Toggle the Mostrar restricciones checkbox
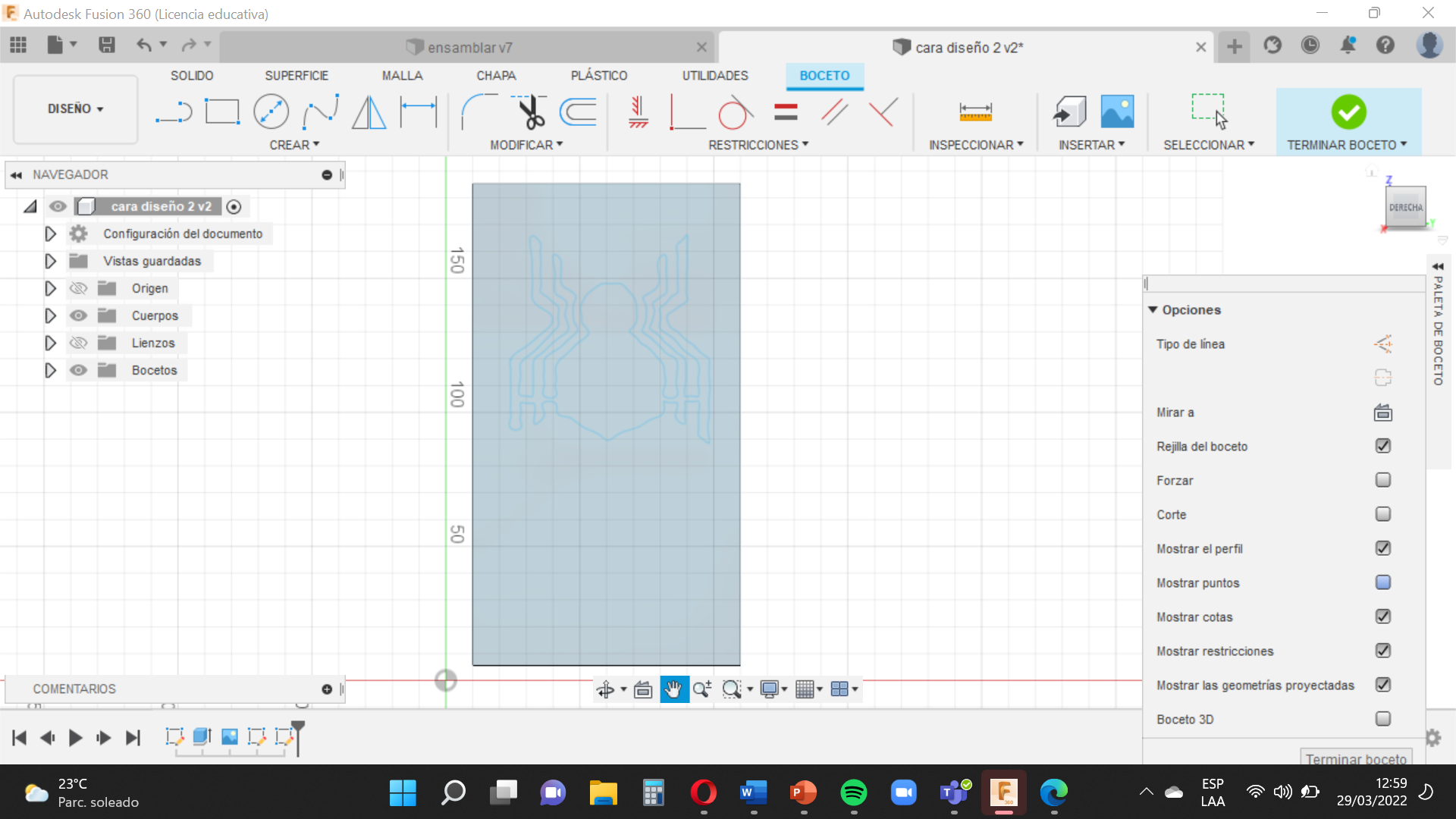Image resolution: width=1456 pixels, height=819 pixels. (1382, 651)
